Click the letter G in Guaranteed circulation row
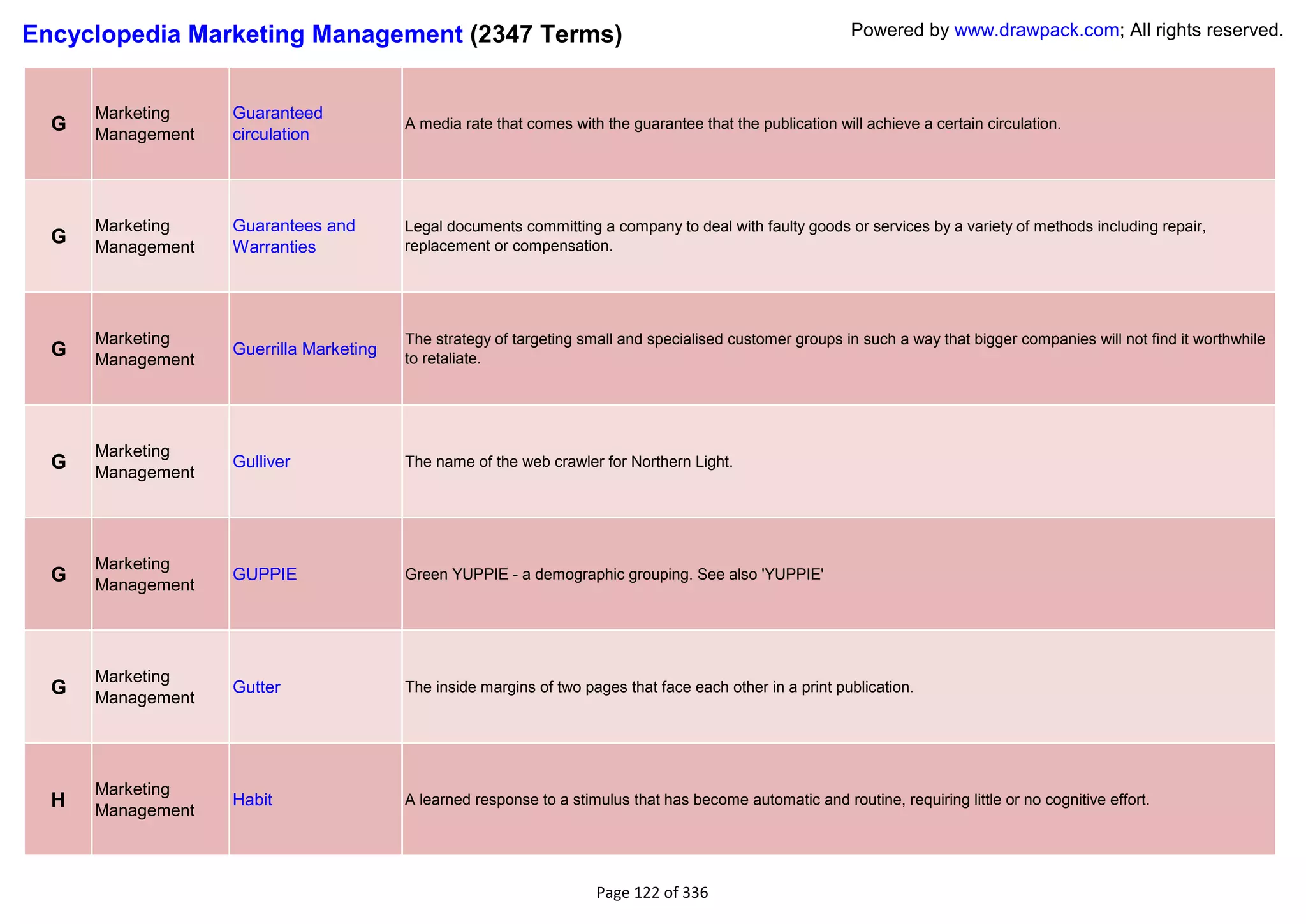 58,124
